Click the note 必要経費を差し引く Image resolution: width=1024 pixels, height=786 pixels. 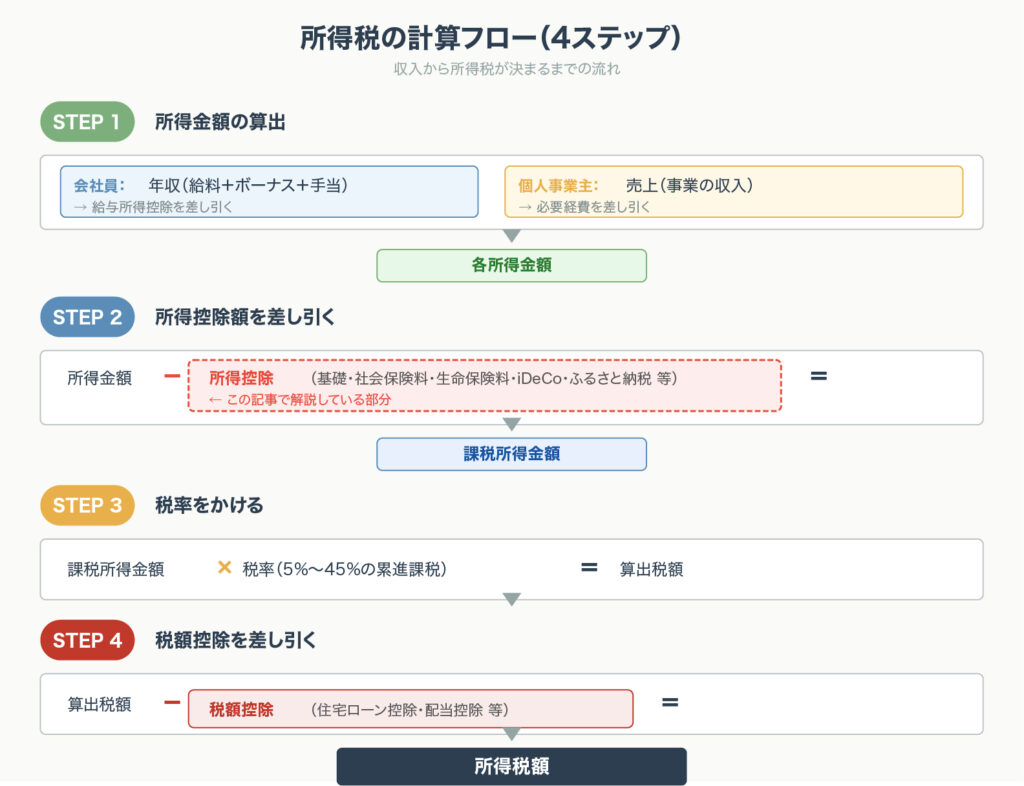tap(584, 207)
